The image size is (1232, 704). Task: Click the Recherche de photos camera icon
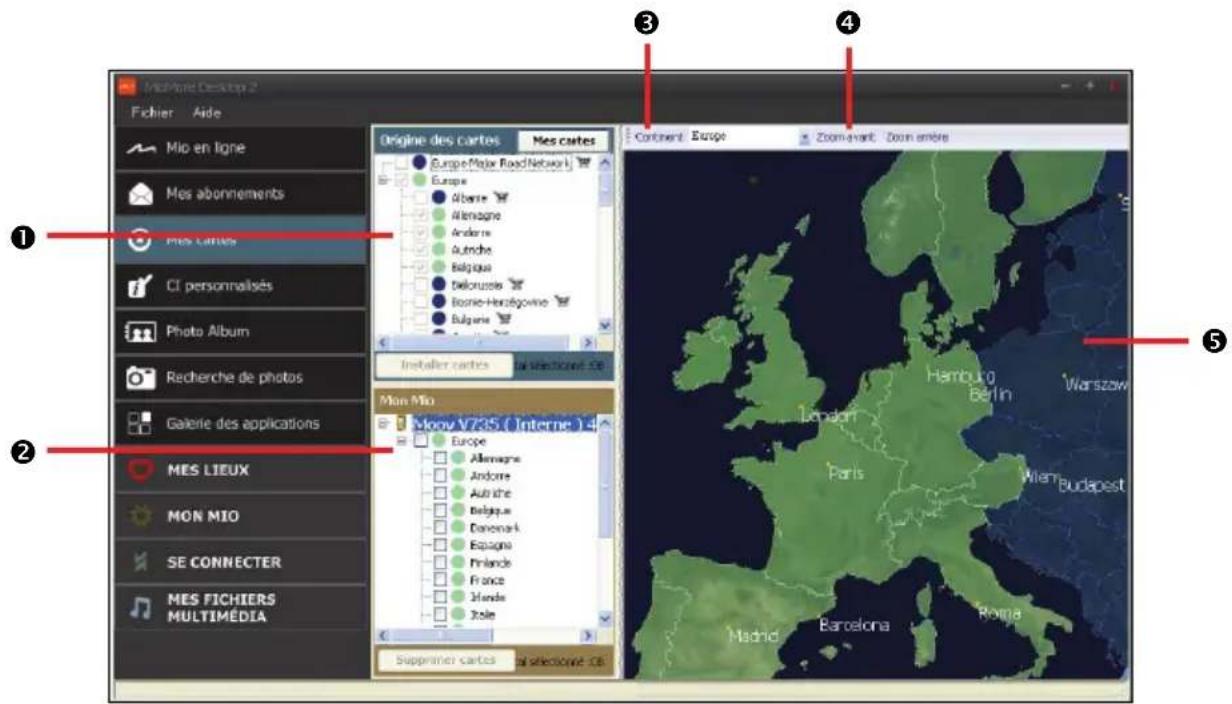141,378
